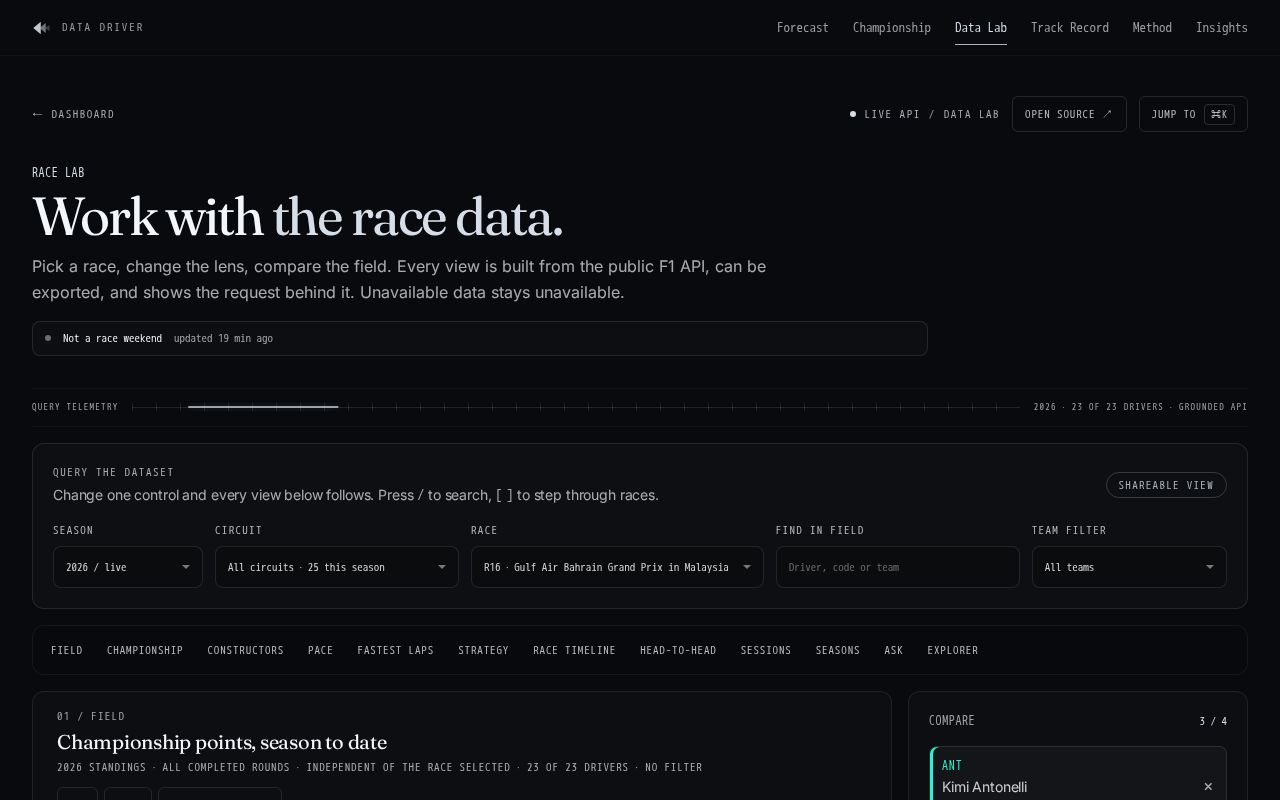Open the Ask tab
This screenshot has width=1280, height=800.
(894, 650)
